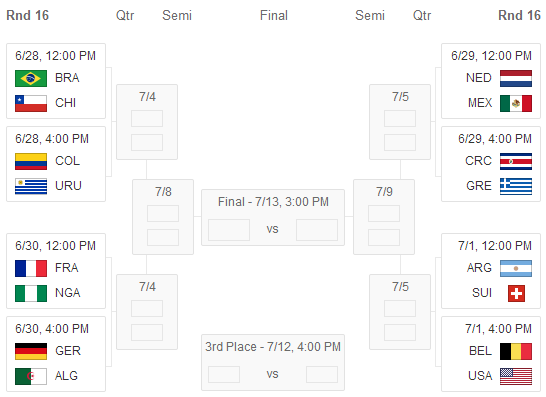This screenshot has width=546, height=397.
Task: Select the Colombia flag
Action: [x=31, y=161]
